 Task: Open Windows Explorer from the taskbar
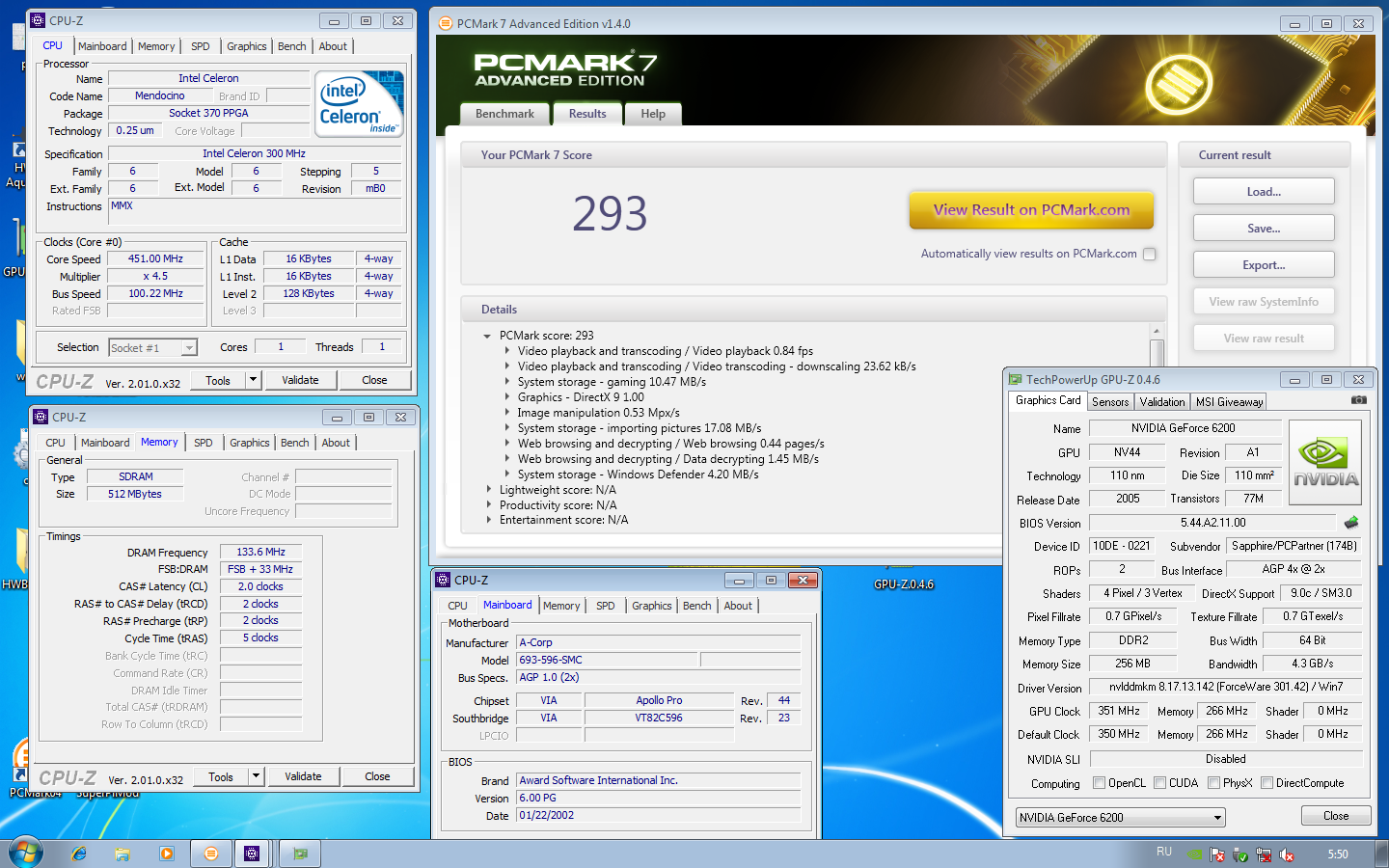pyautogui.click(x=123, y=854)
